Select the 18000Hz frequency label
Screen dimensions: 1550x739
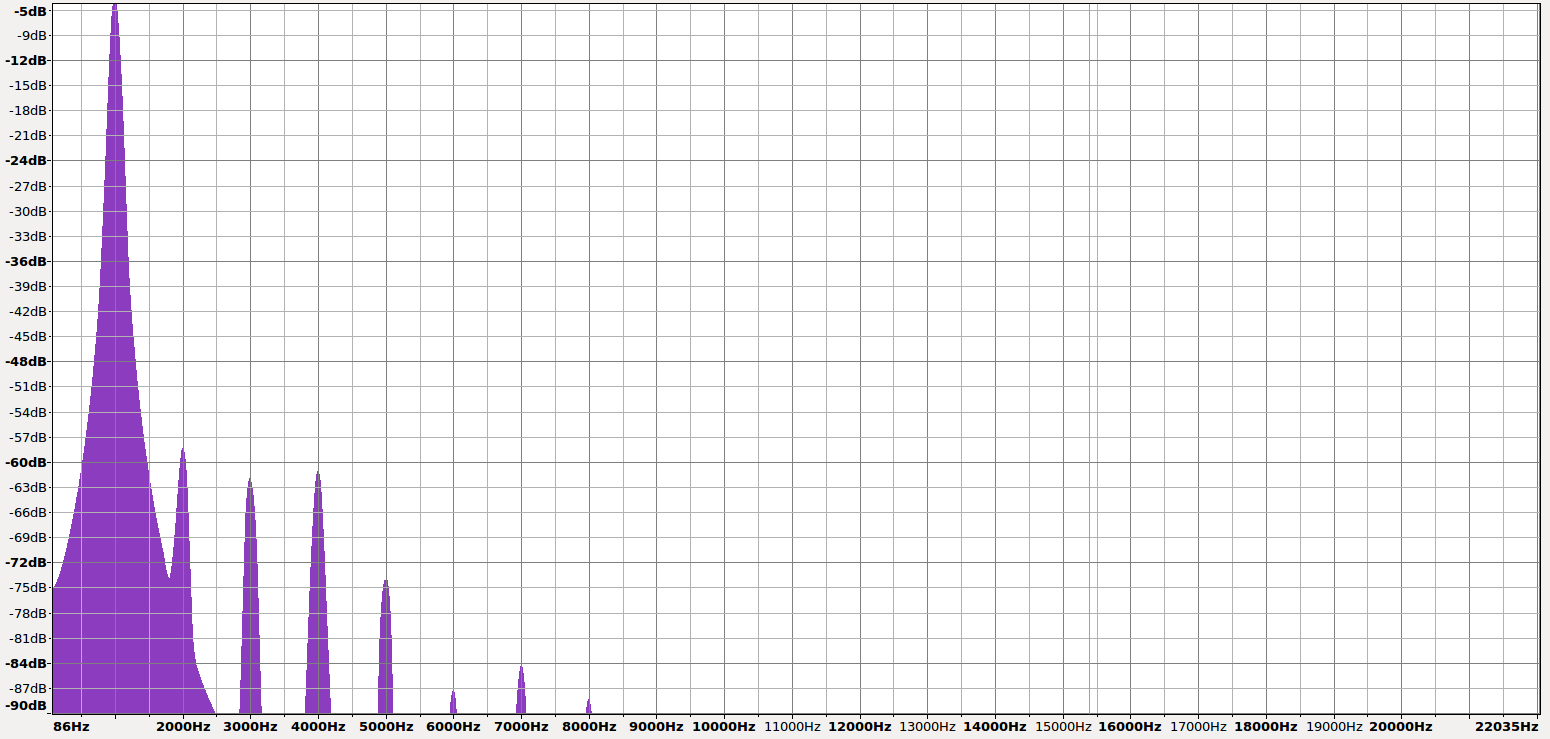(x=1265, y=726)
